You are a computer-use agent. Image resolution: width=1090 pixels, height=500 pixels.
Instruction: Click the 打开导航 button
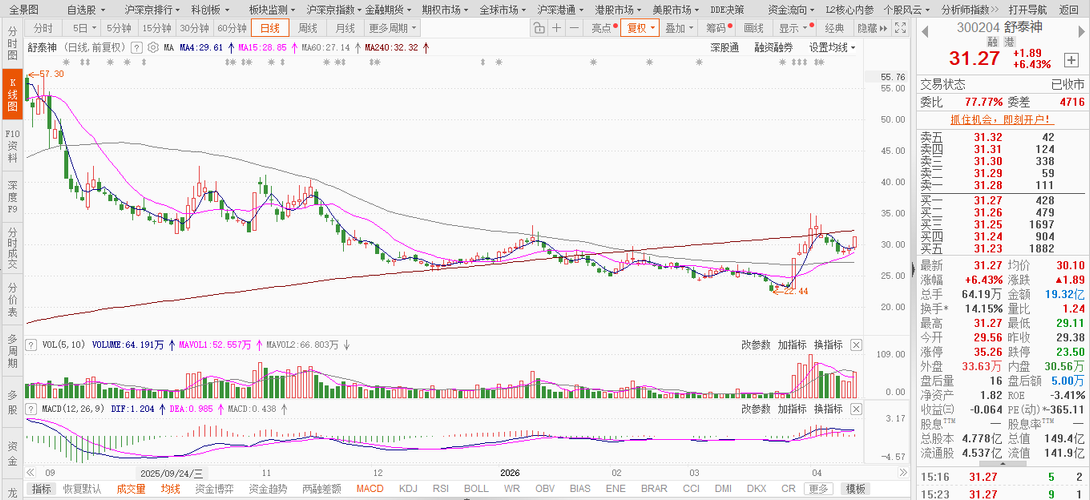pyautogui.click(x=1027, y=10)
